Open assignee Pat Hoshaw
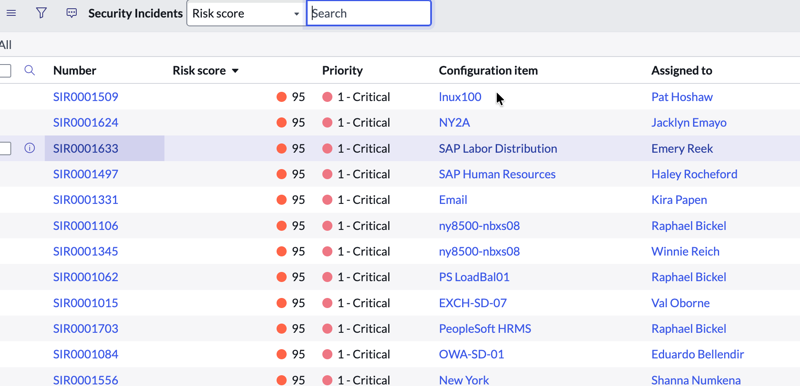 click(x=682, y=97)
